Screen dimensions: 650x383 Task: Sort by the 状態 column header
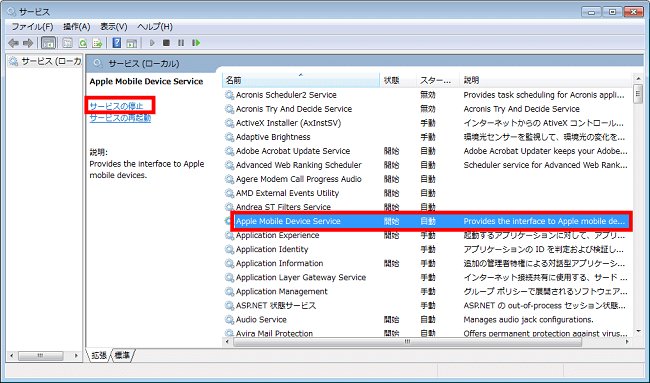398,80
